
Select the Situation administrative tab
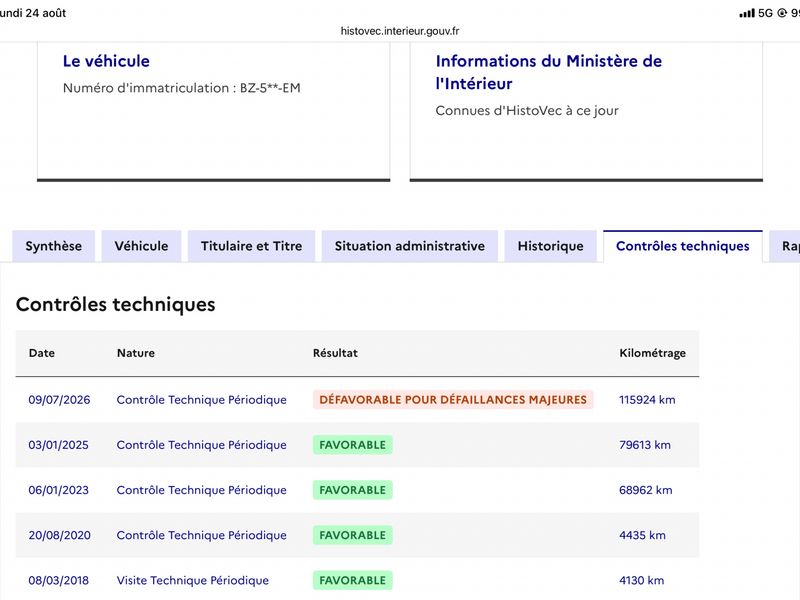410,246
